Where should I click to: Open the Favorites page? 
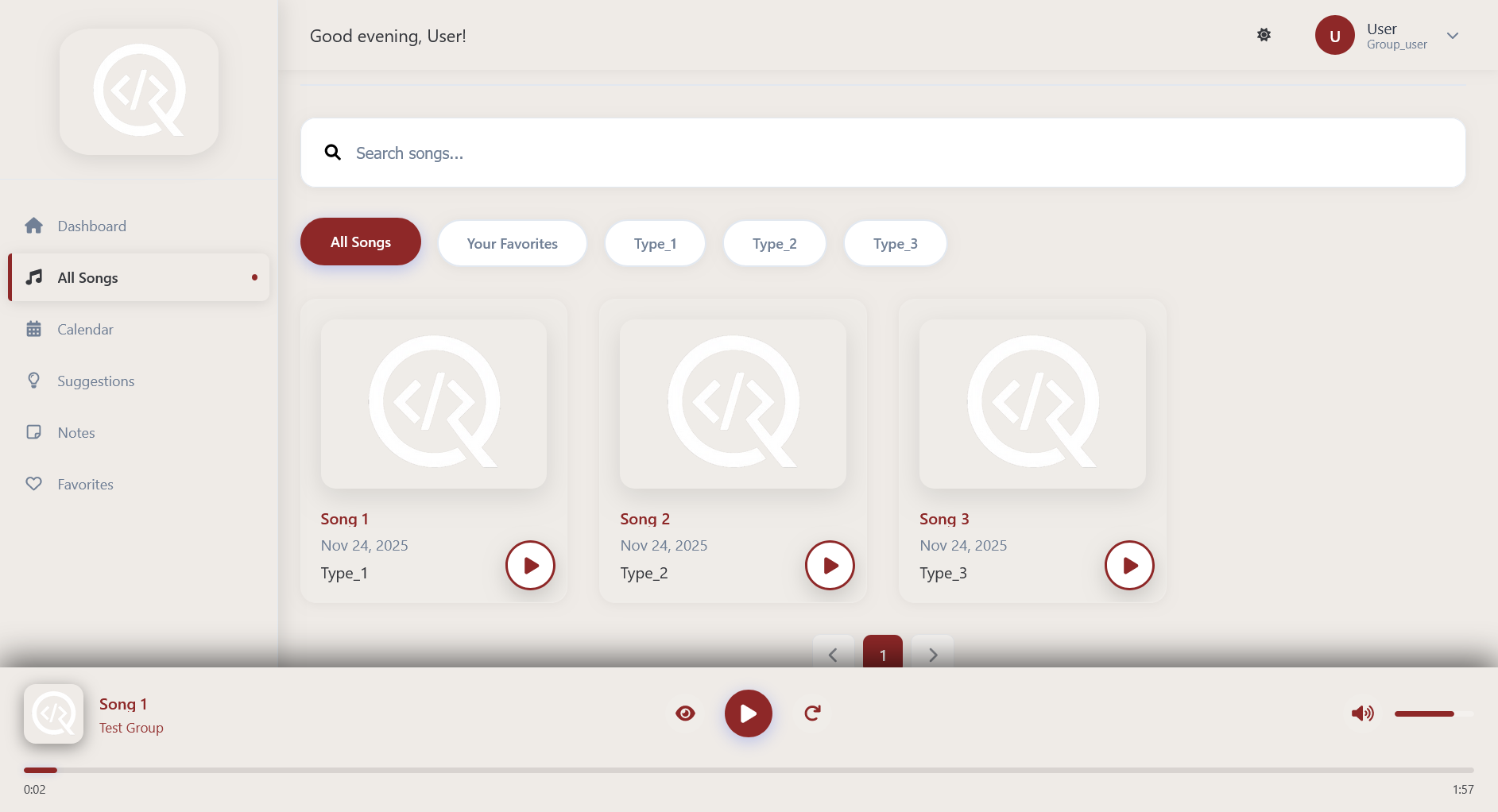[85, 484]
